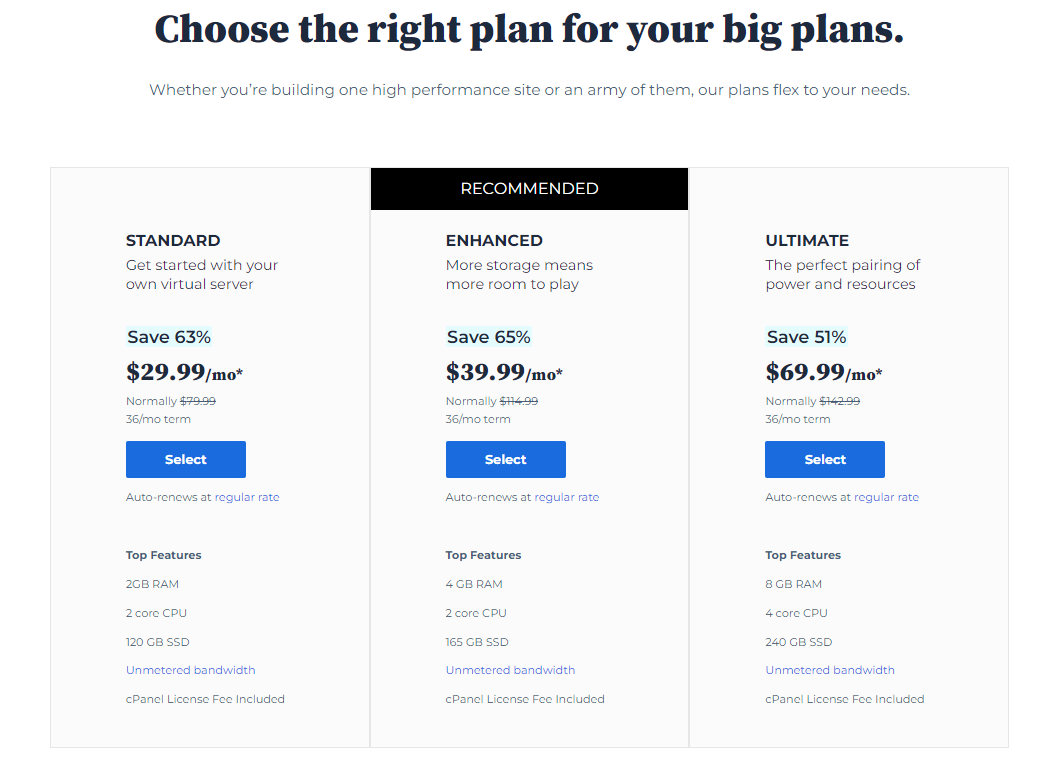Click Unmetered bandwidth link in Enhanced features
This screenshot has height=776, width=1060.
click(x=510, y=671)
